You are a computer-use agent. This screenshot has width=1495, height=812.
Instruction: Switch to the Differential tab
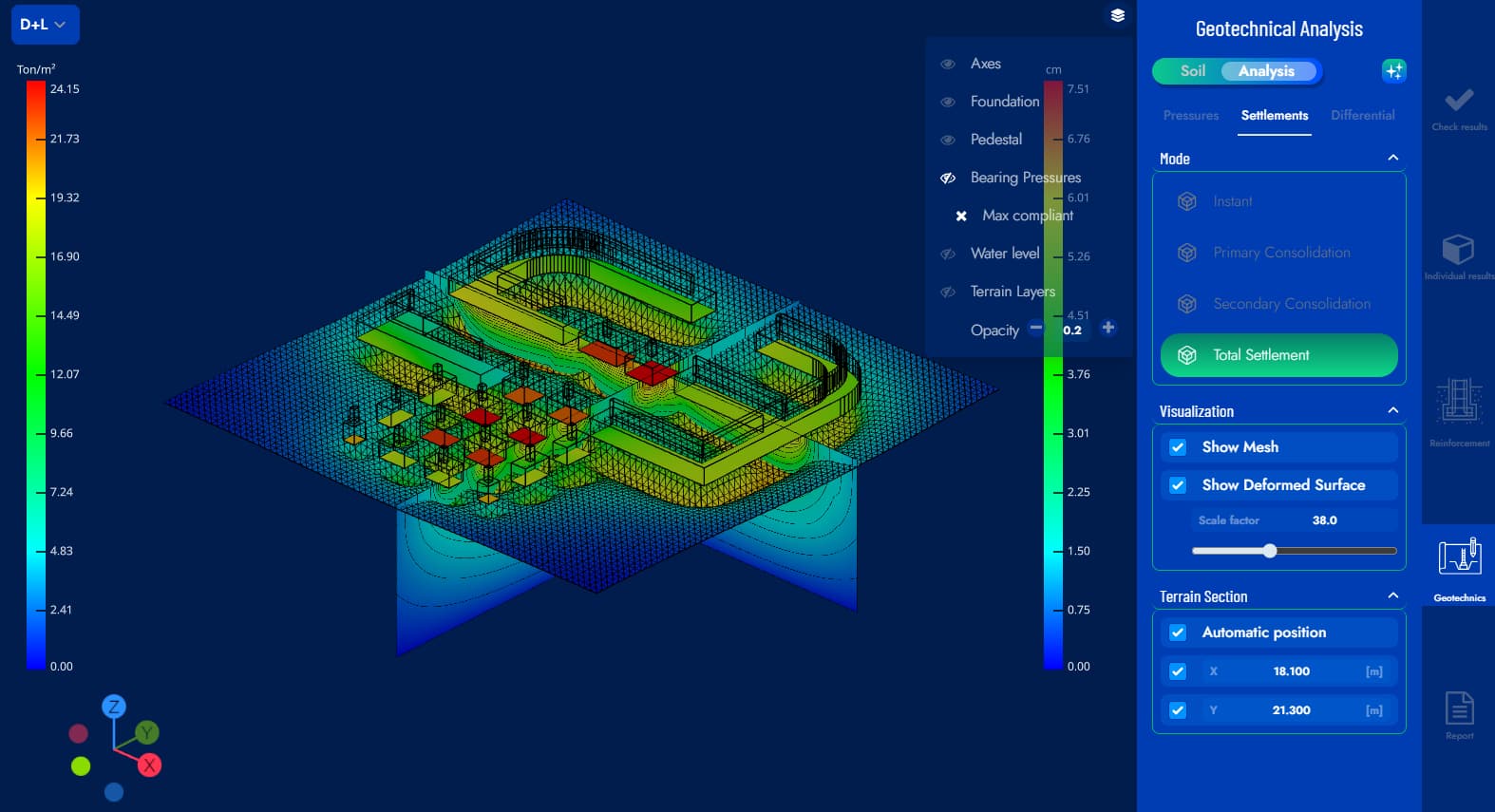[x=1362, y=116]
